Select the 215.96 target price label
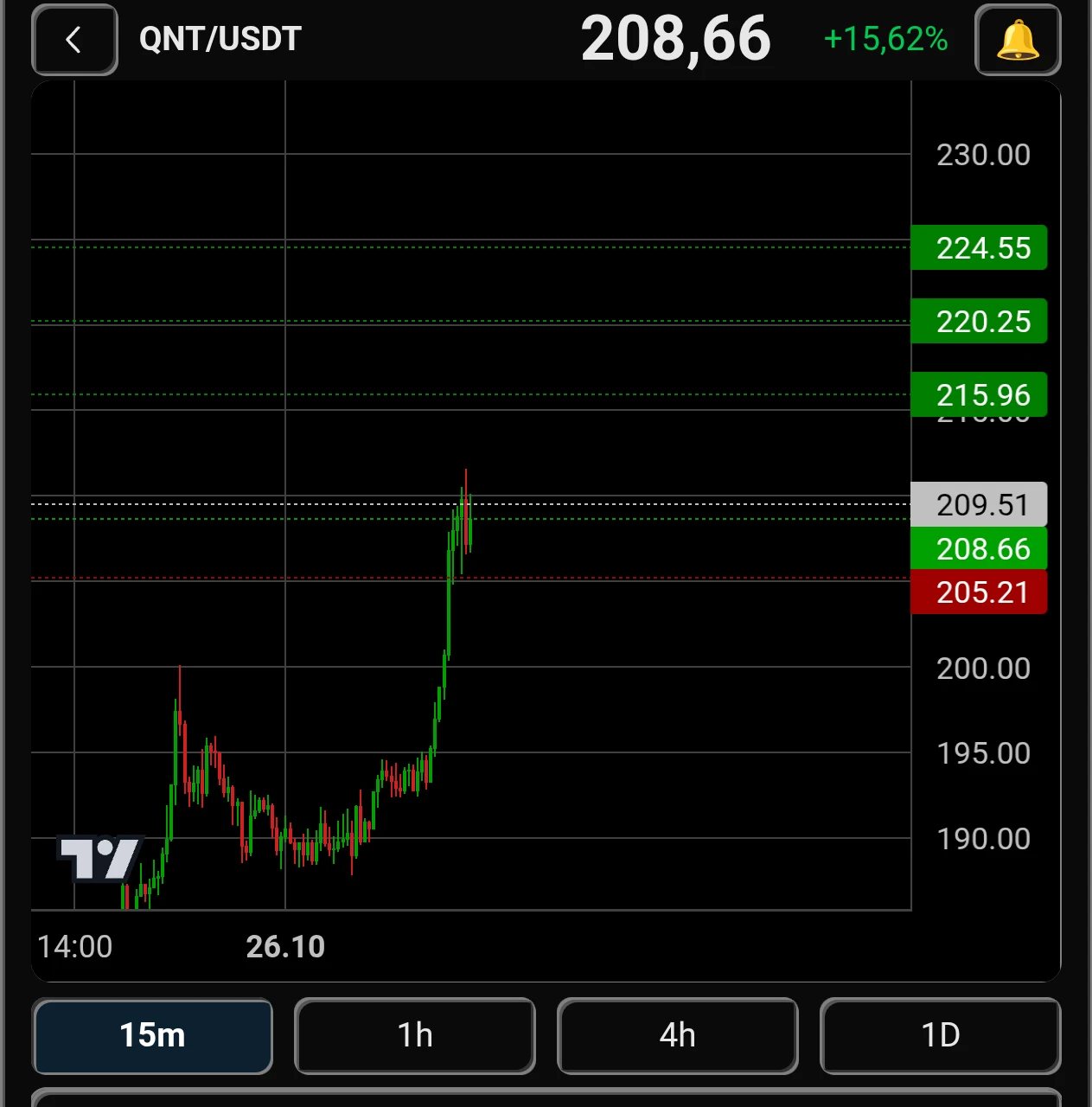1092x1107 pixels. (x=980, y=395)
